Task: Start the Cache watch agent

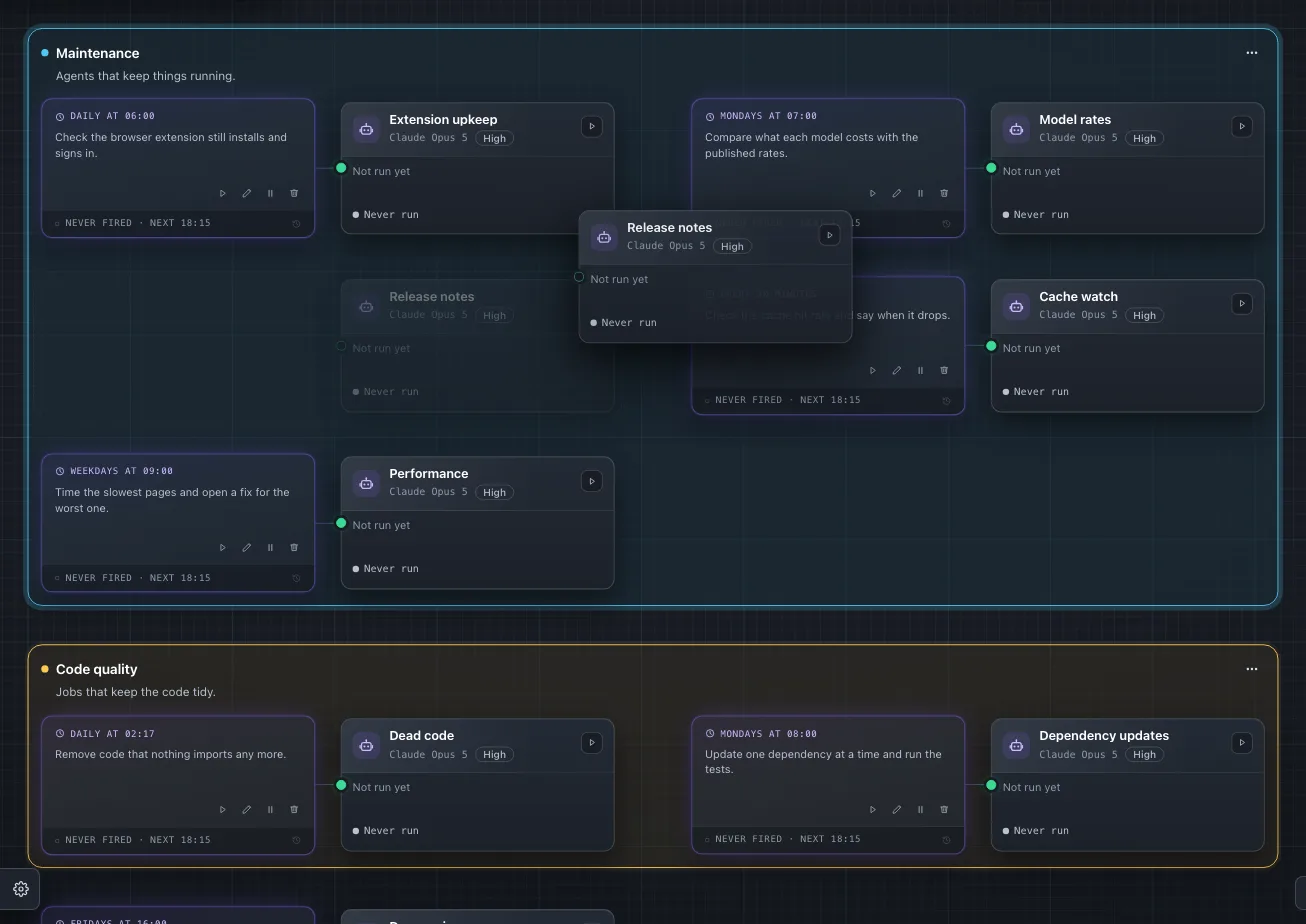Action: pyautogui.click(x=1242, y=303)
